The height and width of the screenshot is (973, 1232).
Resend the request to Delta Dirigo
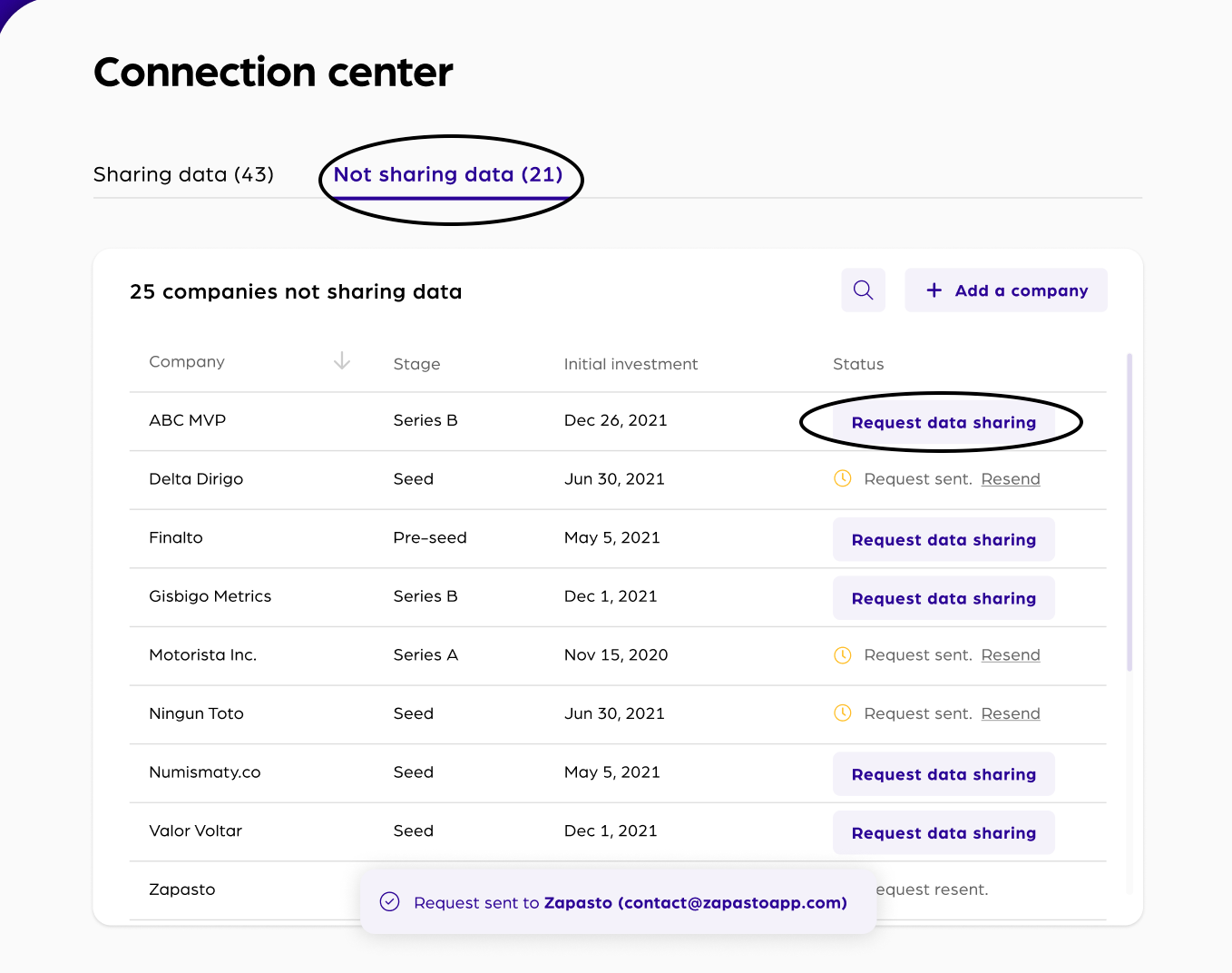1011,479
